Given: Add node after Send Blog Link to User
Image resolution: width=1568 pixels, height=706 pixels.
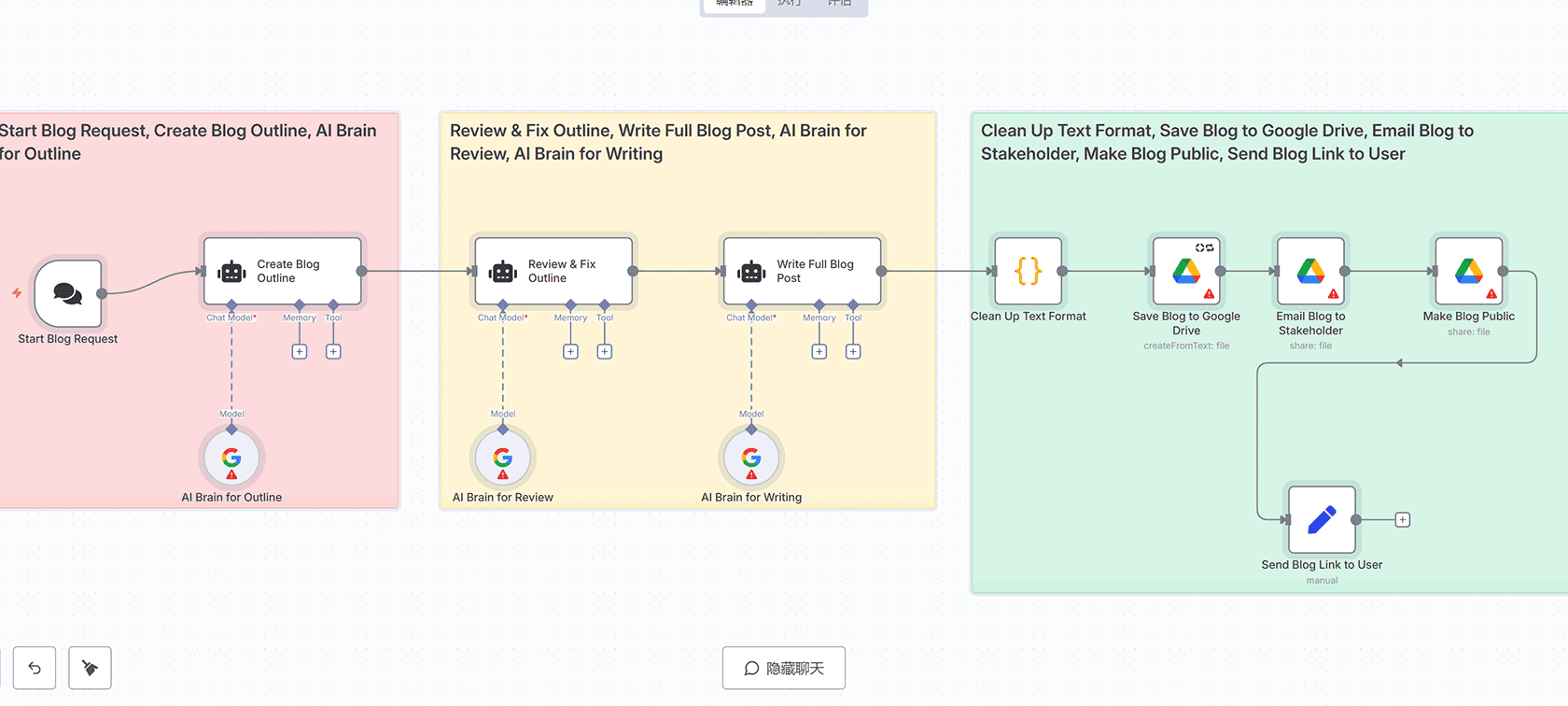Looking at the screenshot, I should click(x=1402, y=520).
